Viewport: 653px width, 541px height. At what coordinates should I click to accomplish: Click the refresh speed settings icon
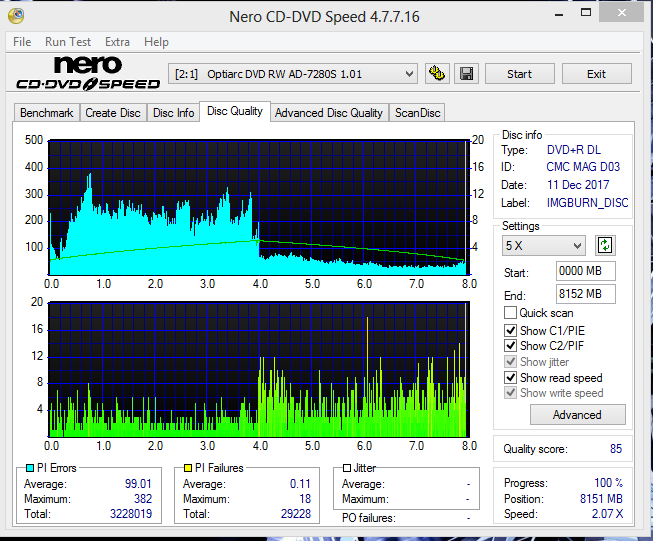pyautogui.click(x=605, y=245)
